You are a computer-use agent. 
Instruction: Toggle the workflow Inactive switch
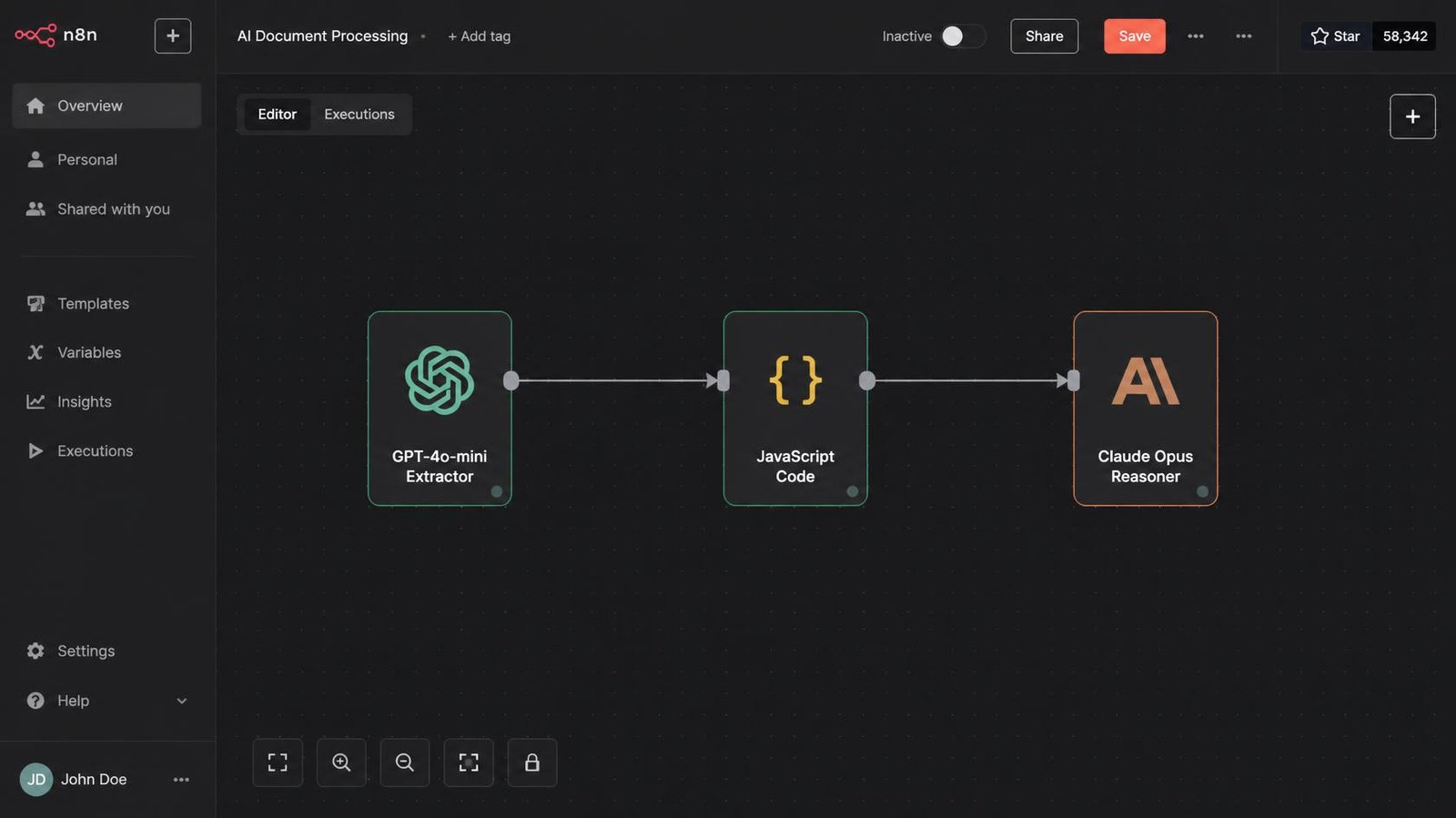tap(963, 35)
